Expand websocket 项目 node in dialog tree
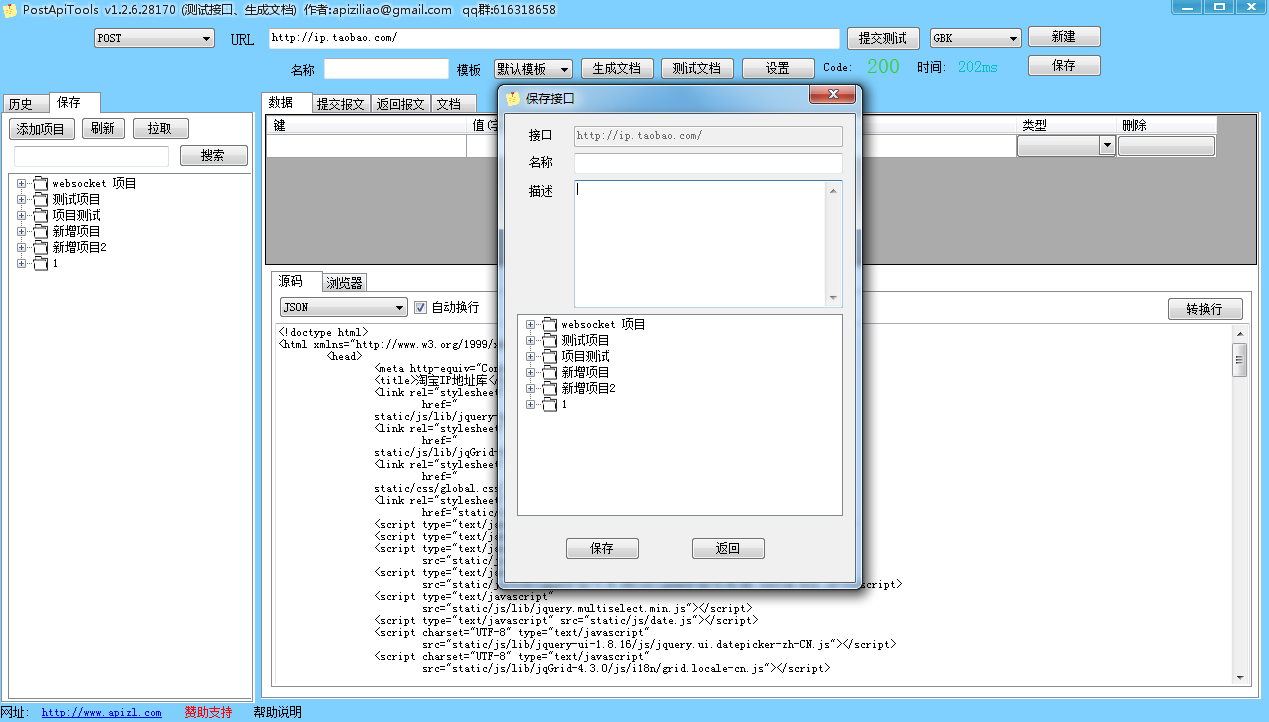This screenshot has width=1269, height=722. (531, 325)
